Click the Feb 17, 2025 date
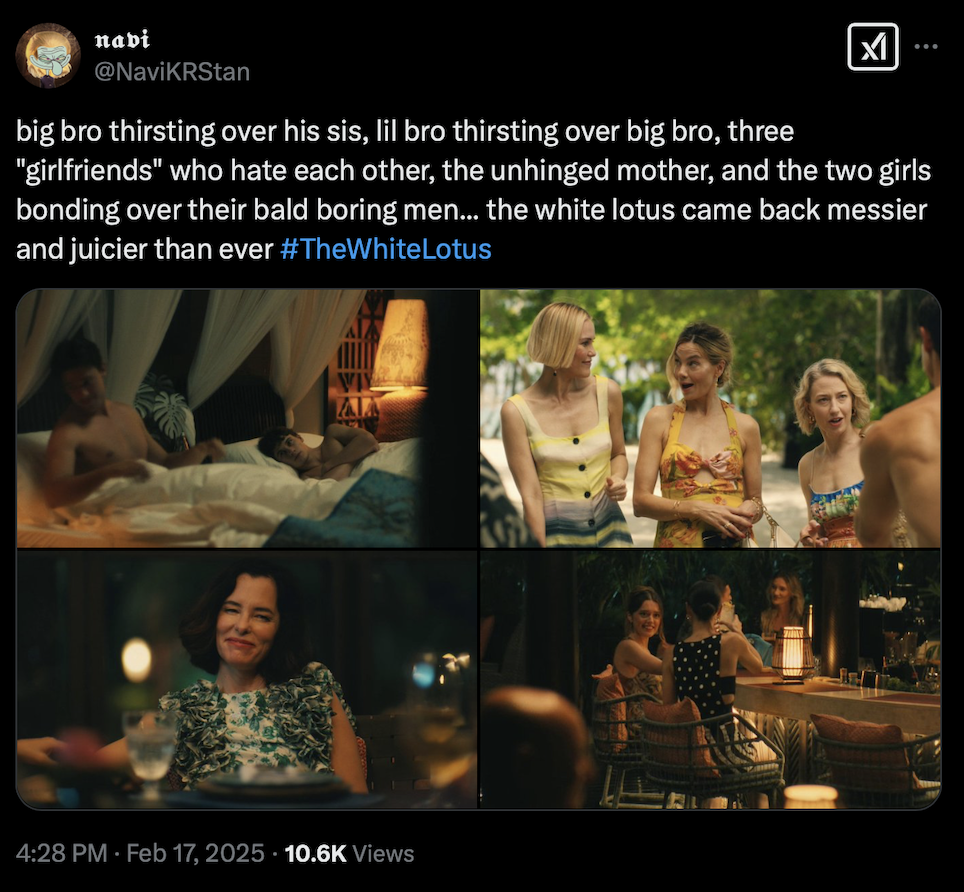The image size is (964, 892). [196, 853]
